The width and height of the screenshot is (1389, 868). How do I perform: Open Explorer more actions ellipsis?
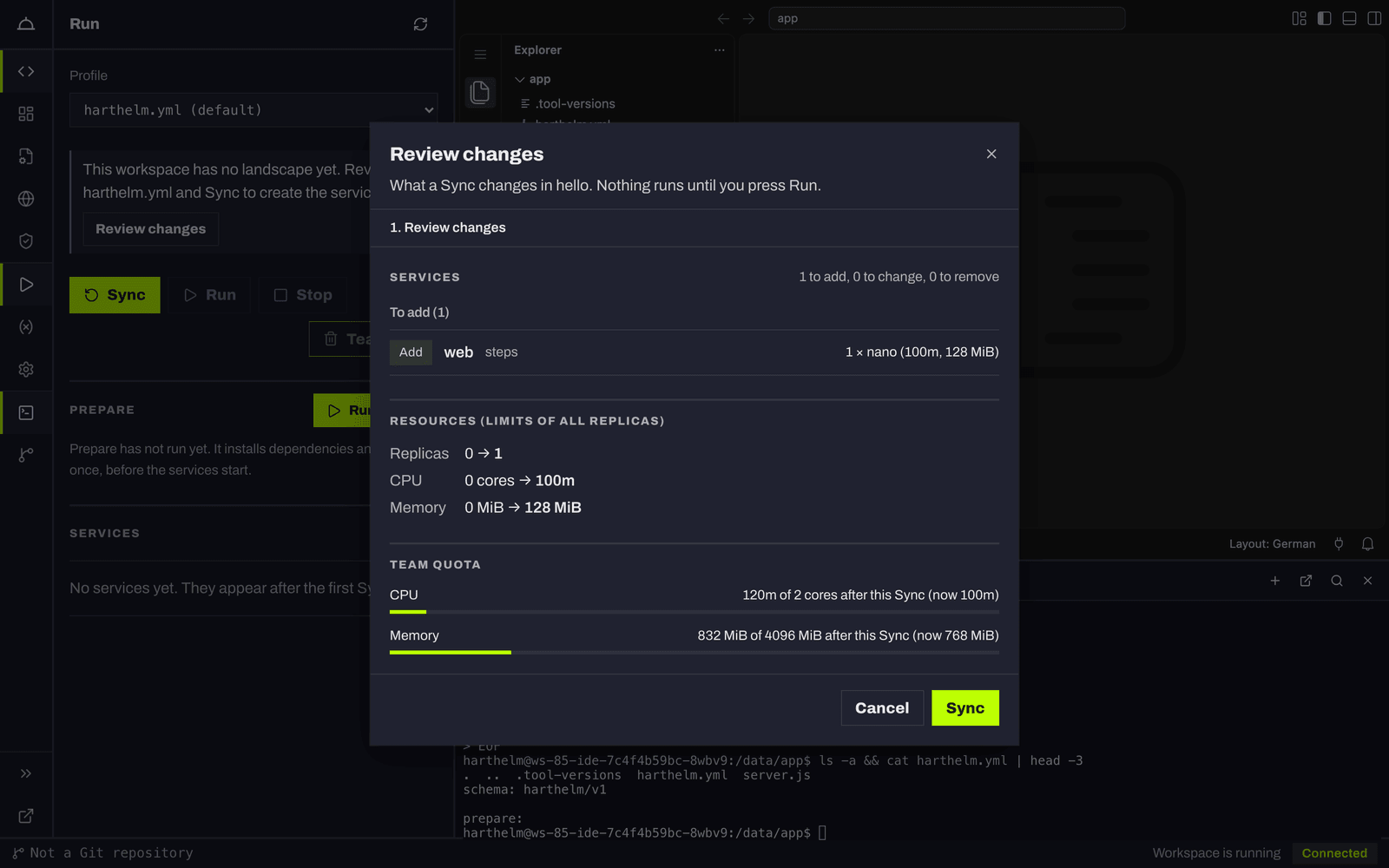pyautogui.click(x=719, y=50)
